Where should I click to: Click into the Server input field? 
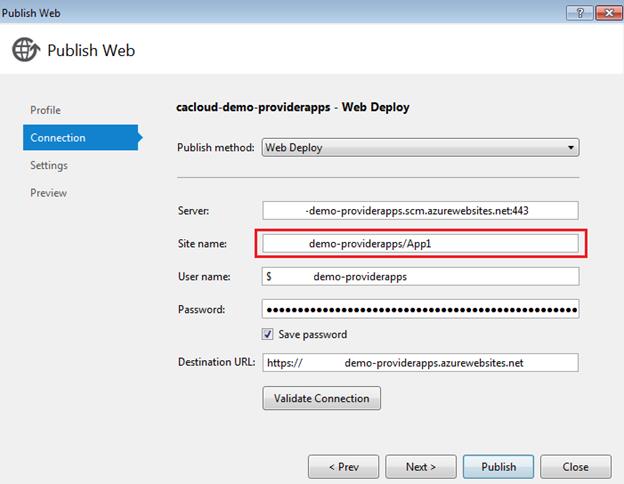click(420, 210)
